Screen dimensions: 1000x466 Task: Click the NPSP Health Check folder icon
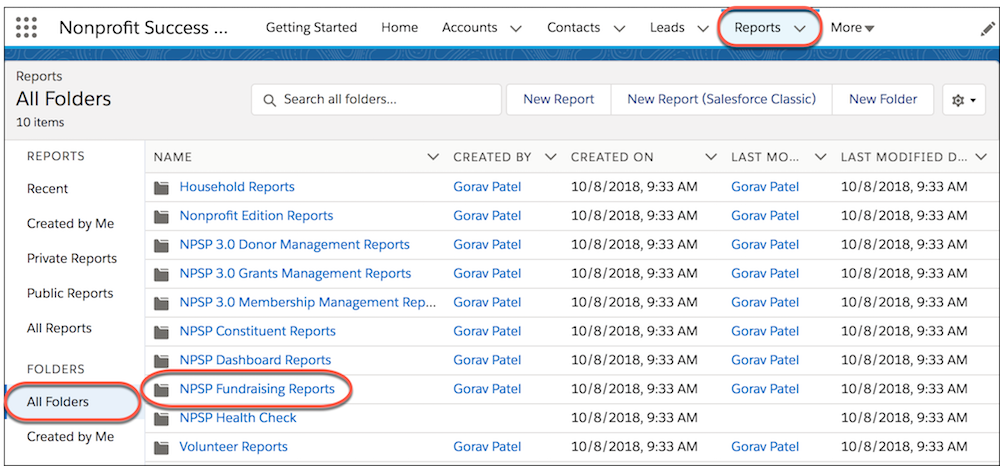(x=162, y=418)
